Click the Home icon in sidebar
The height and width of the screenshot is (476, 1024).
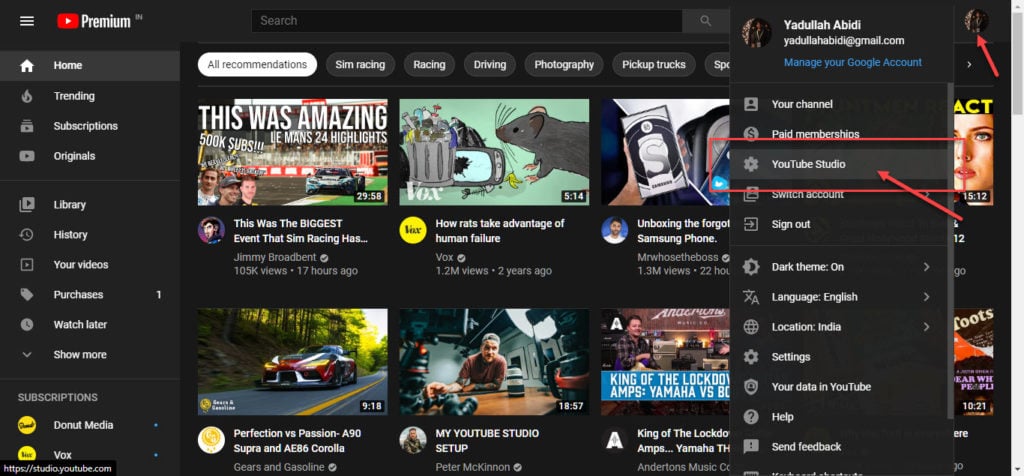tap(27, 65)
